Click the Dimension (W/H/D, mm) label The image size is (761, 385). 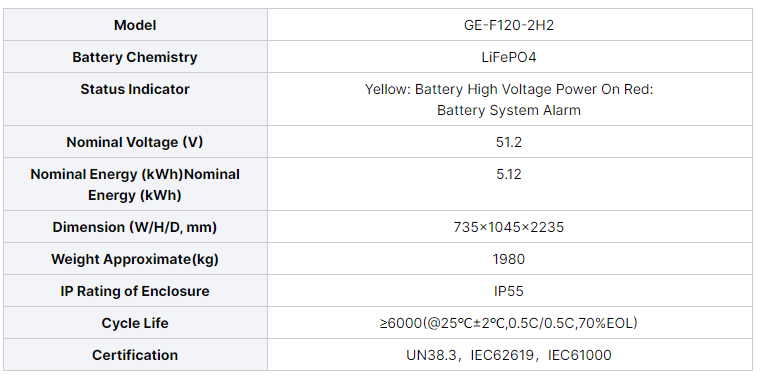point(135,227)
